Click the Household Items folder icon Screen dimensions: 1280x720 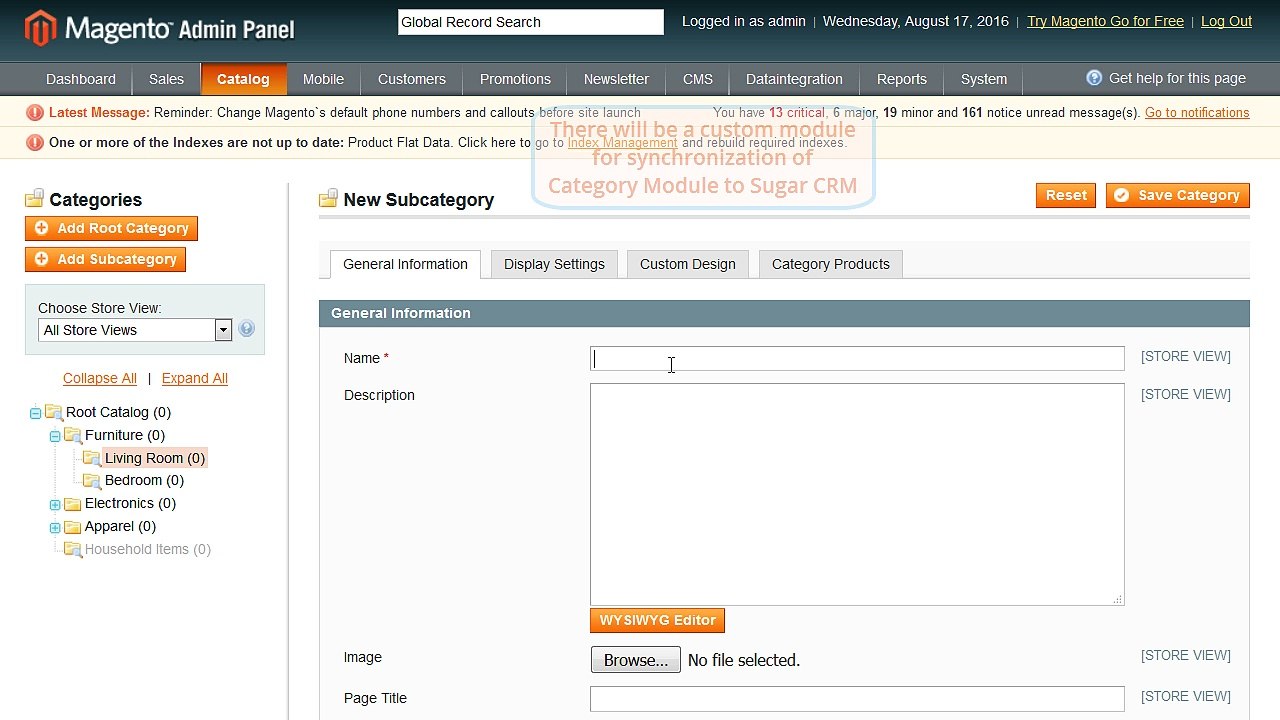point(73,549)
